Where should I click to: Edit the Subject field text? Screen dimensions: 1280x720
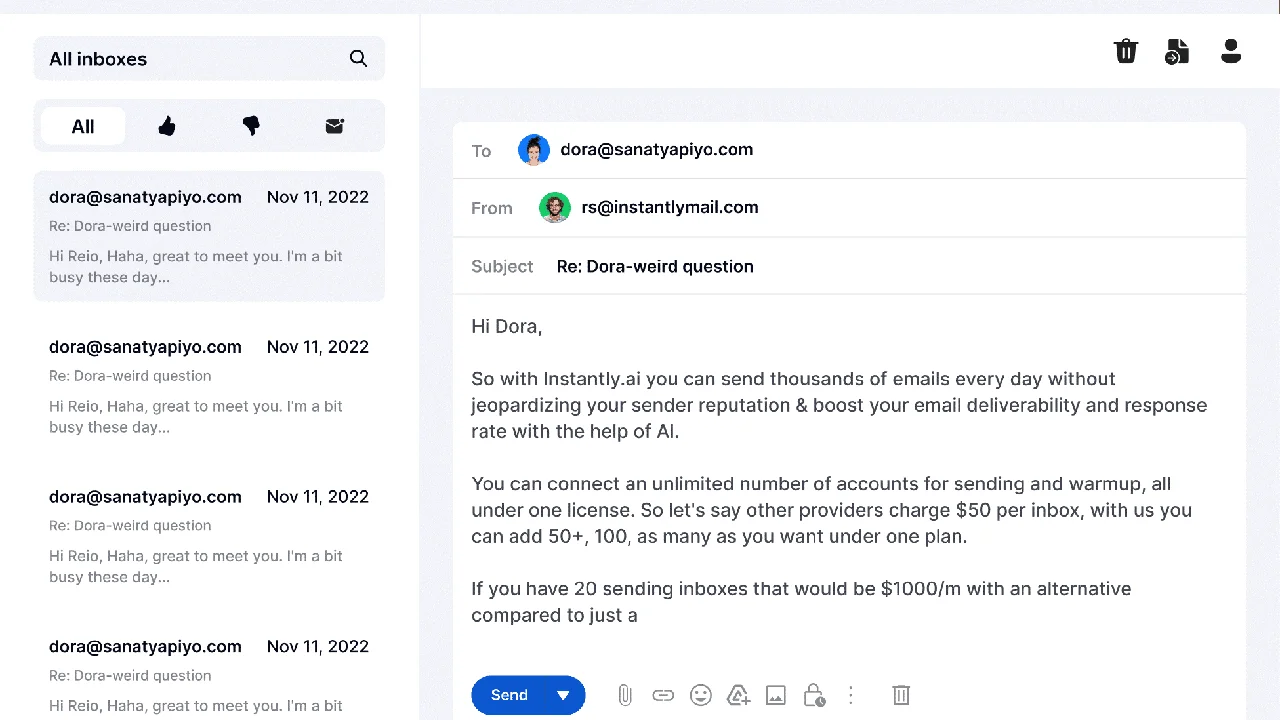coord(655,266)
